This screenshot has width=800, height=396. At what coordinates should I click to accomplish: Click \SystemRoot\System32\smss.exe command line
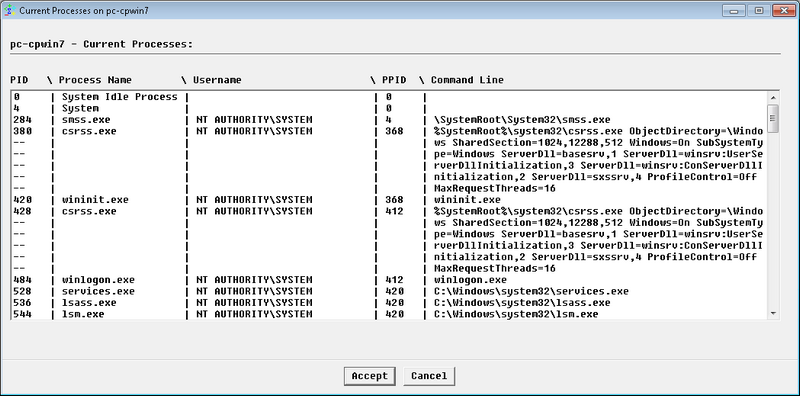click(522, 120)
